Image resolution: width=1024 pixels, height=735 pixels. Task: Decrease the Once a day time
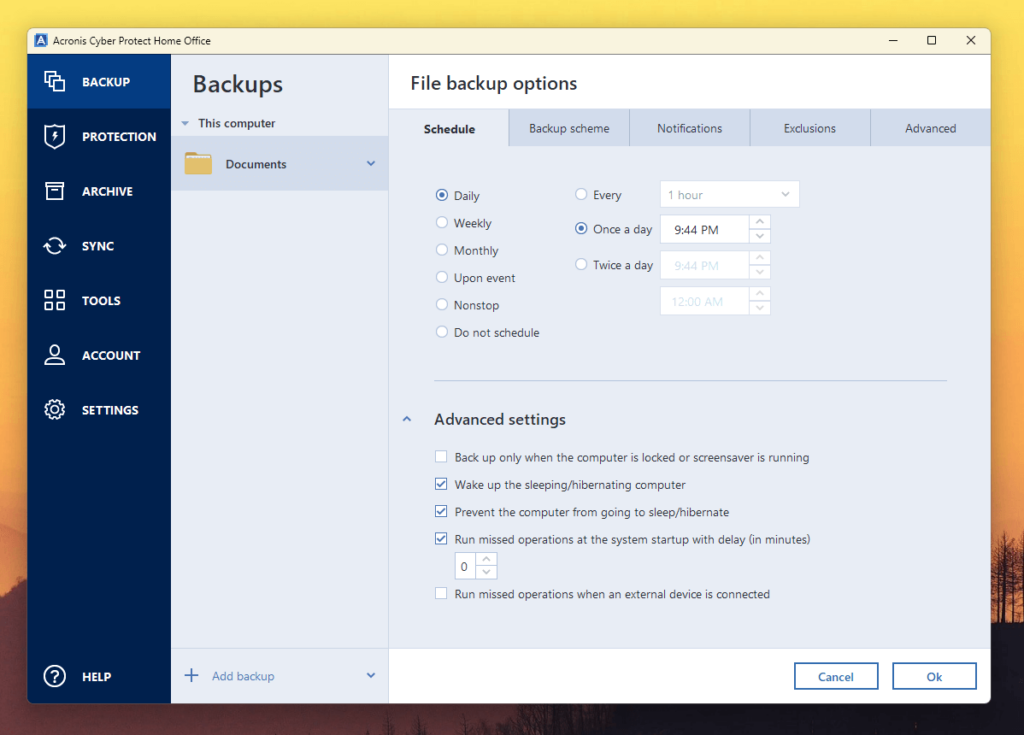(760, 237)
